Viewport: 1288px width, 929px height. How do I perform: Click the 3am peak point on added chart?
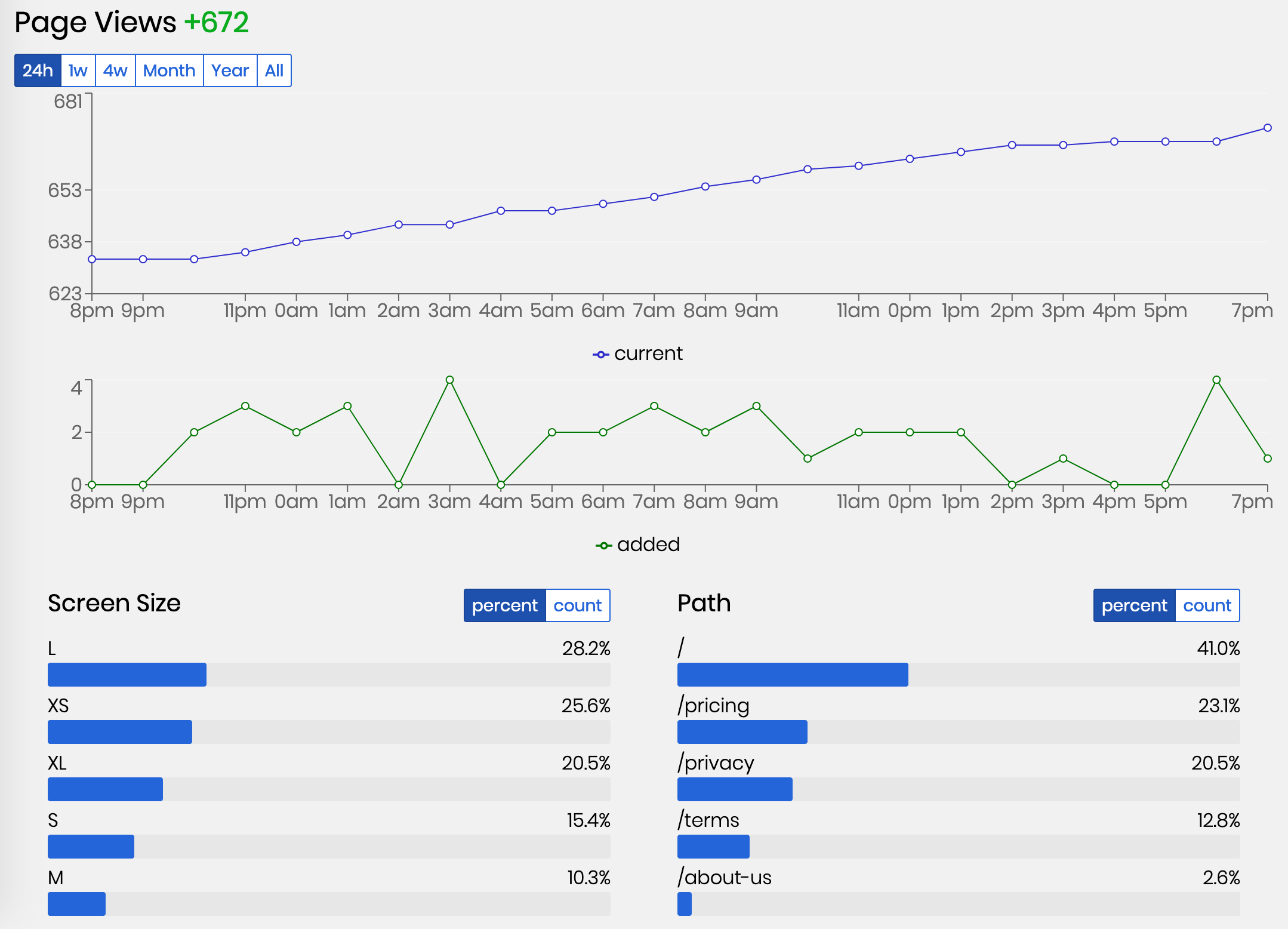(x=449, y=380)
